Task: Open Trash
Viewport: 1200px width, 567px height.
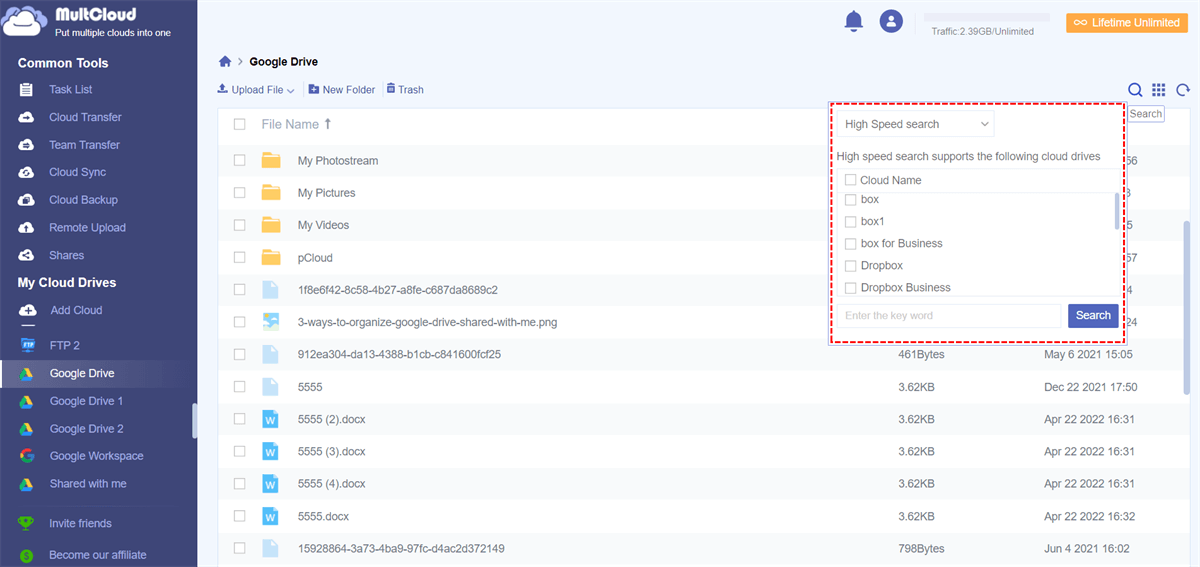Action: 405,90
